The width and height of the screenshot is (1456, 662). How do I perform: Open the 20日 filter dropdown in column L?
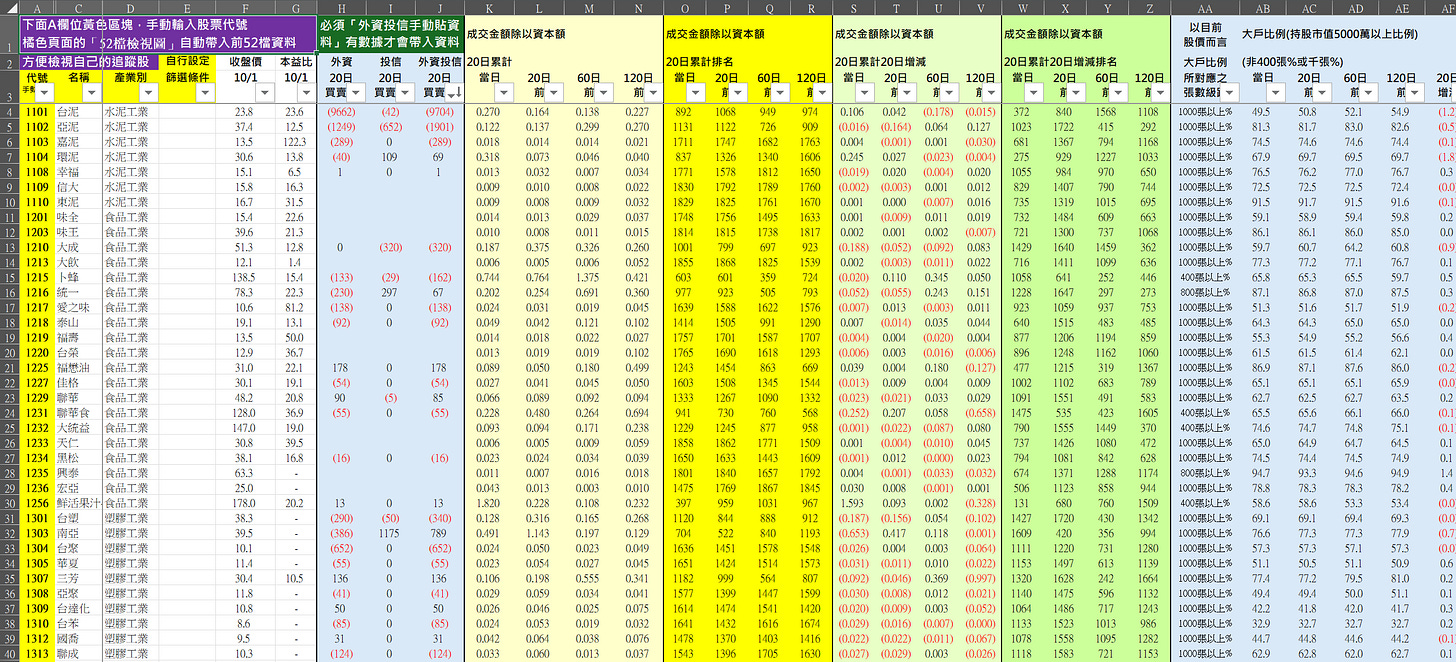553,93
